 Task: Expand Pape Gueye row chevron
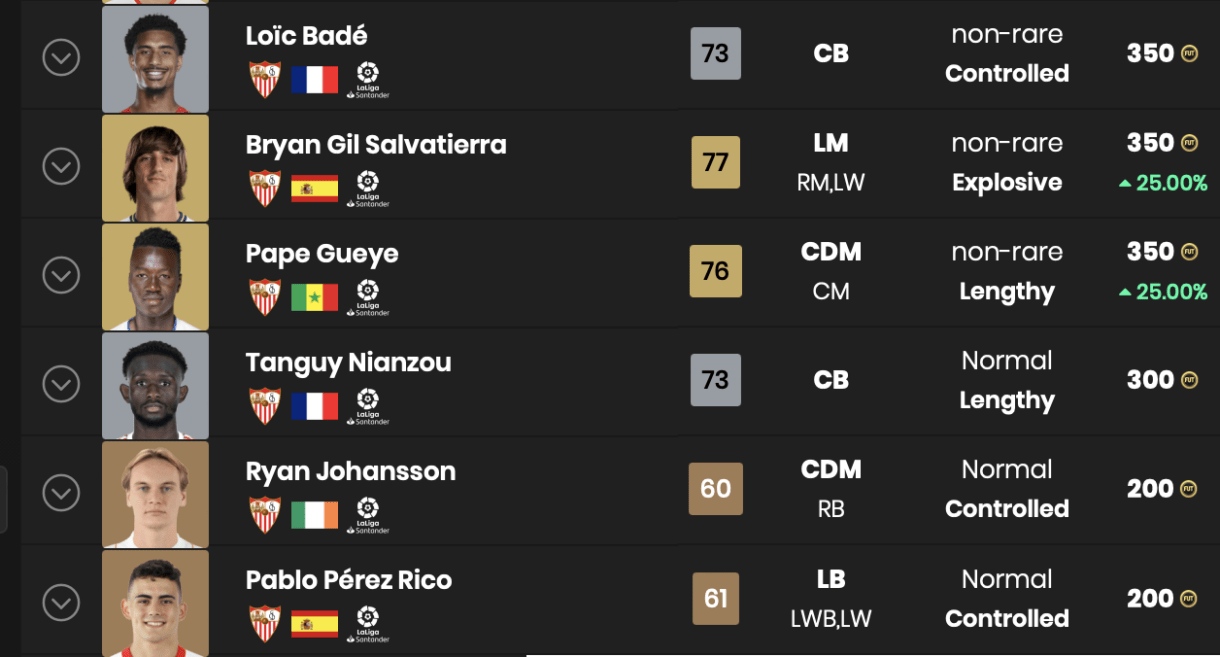click(61, 276)
